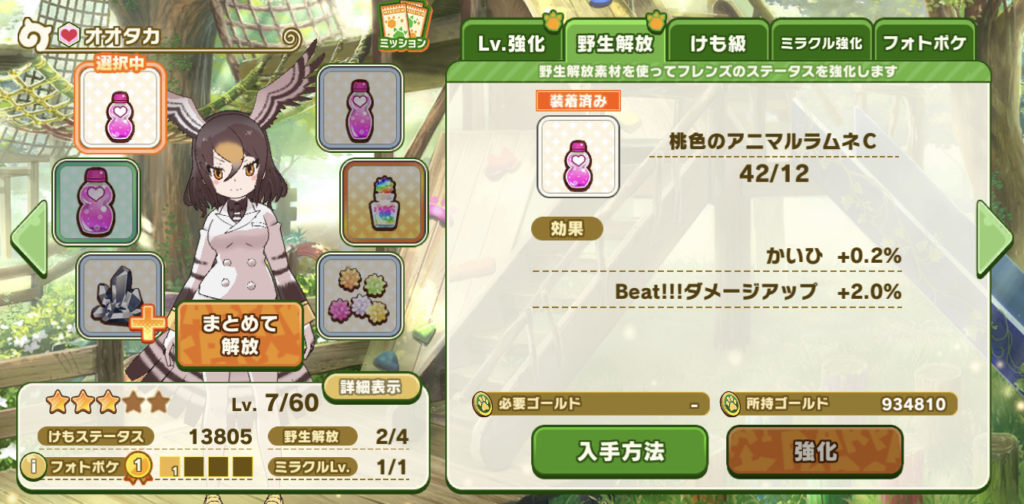Select the dark crystal material slot
The image size is (1024, 504).
120,296
